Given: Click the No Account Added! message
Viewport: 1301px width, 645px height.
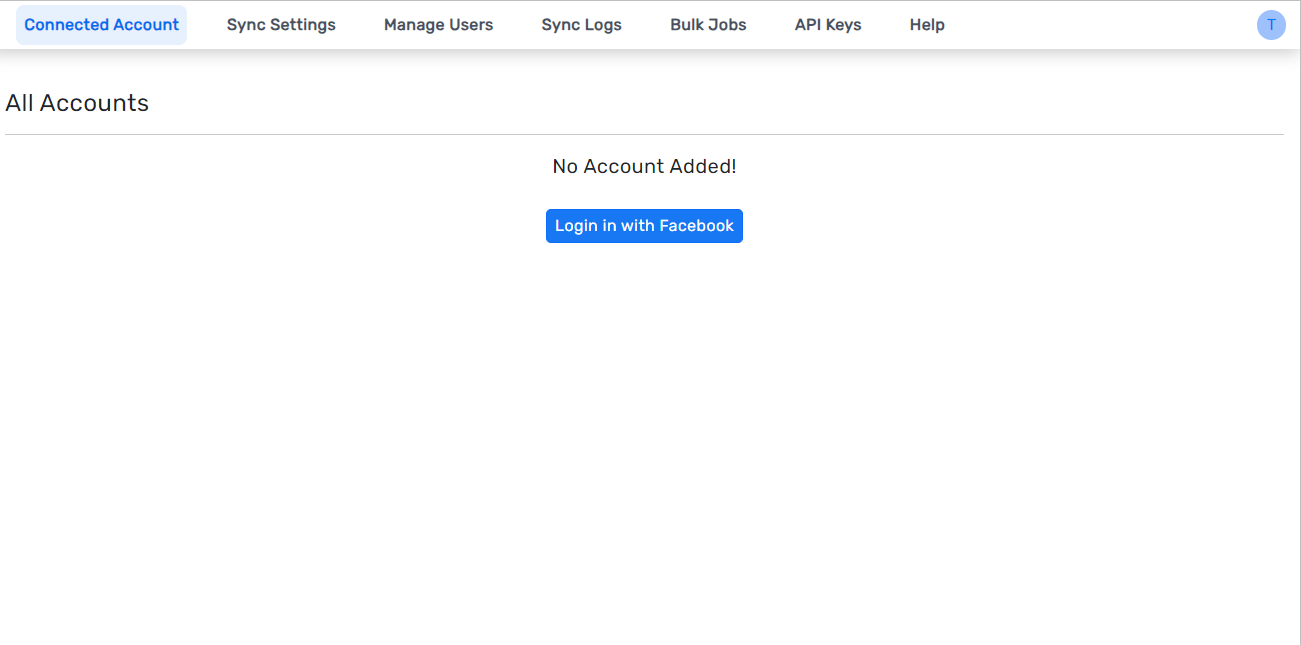Looking at the screenshot, I should 644,167.
